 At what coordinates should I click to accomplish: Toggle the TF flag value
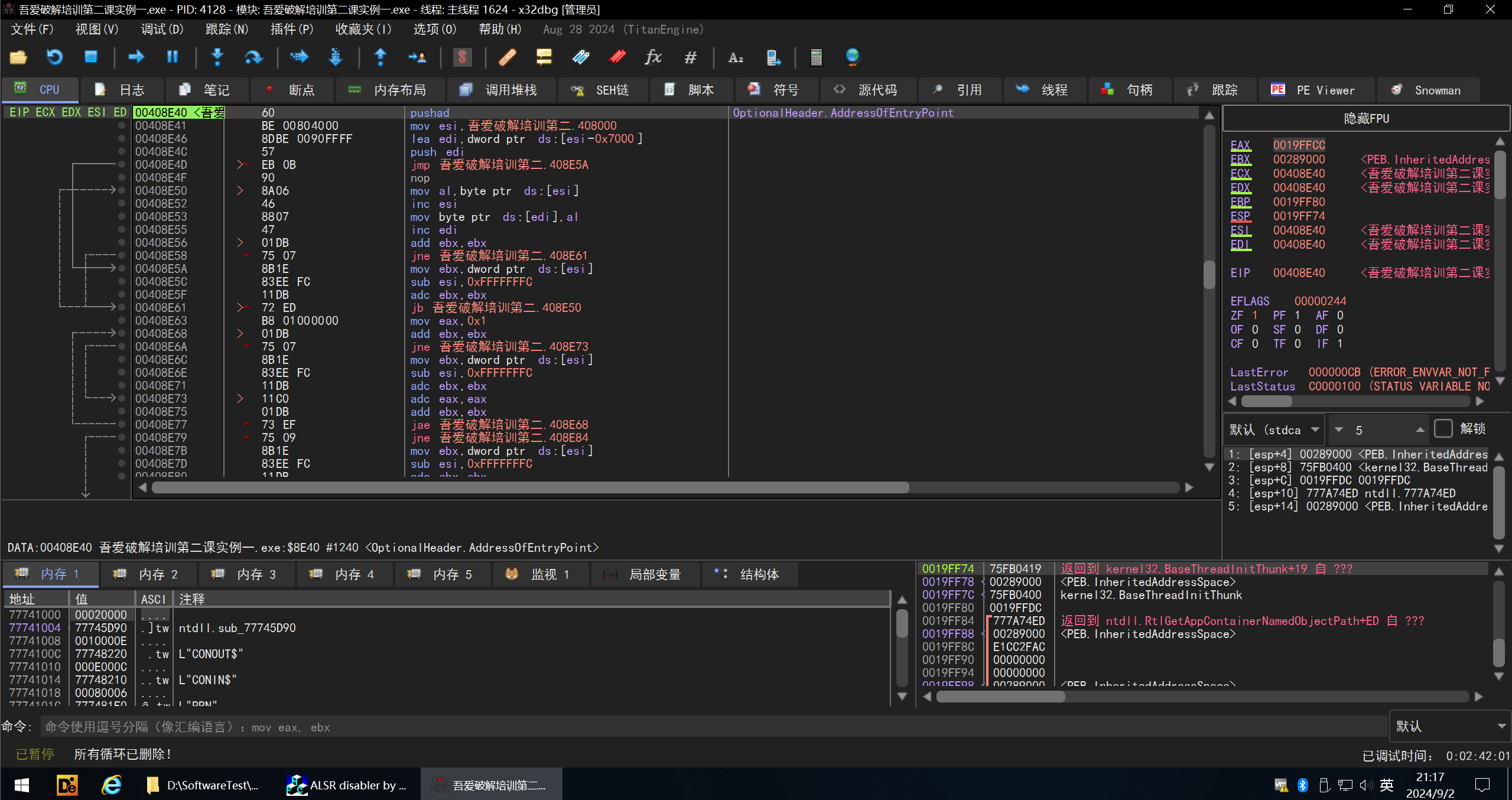tap(1298, 344)
